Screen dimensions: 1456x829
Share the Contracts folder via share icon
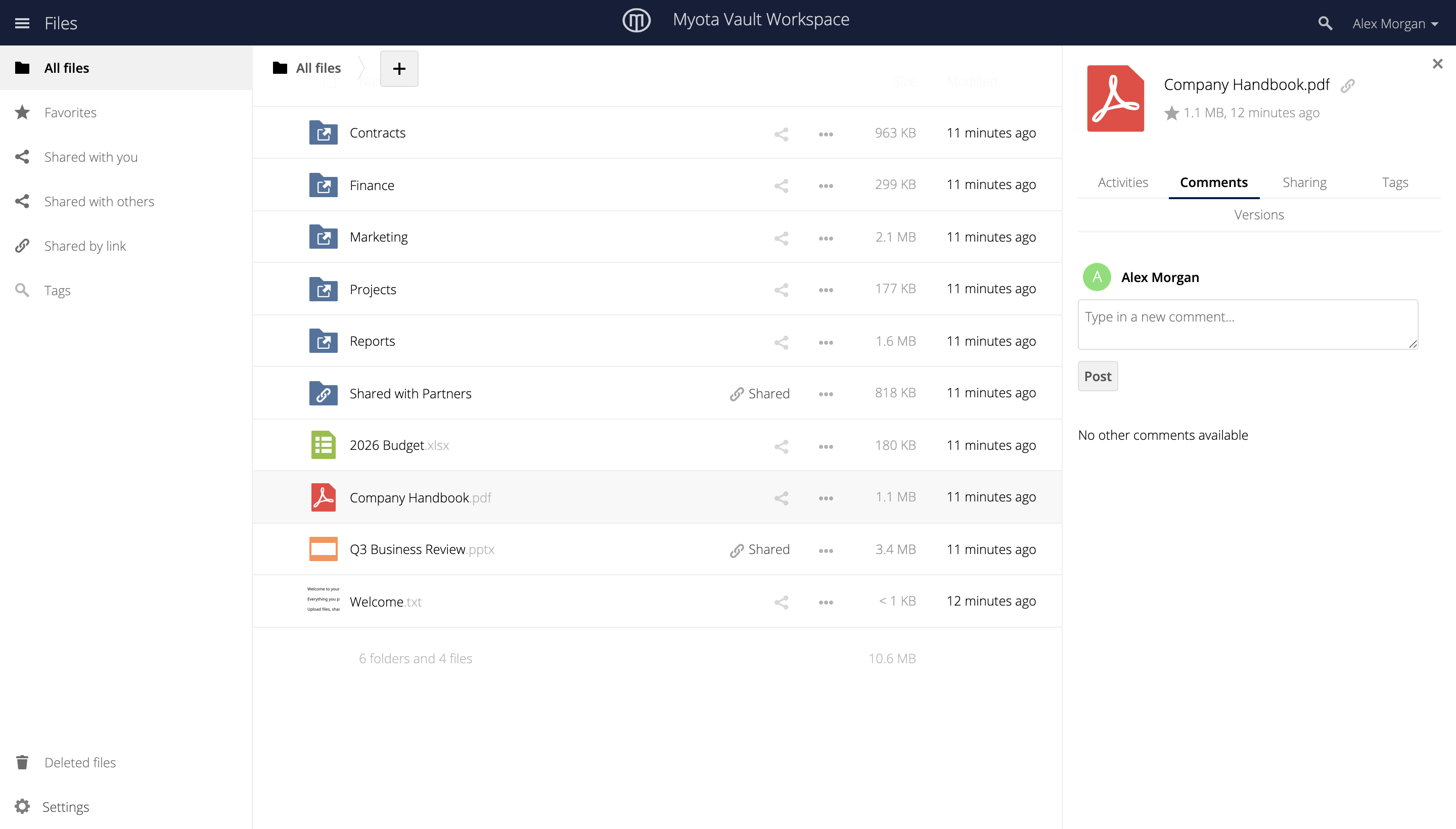coord(781,134)
